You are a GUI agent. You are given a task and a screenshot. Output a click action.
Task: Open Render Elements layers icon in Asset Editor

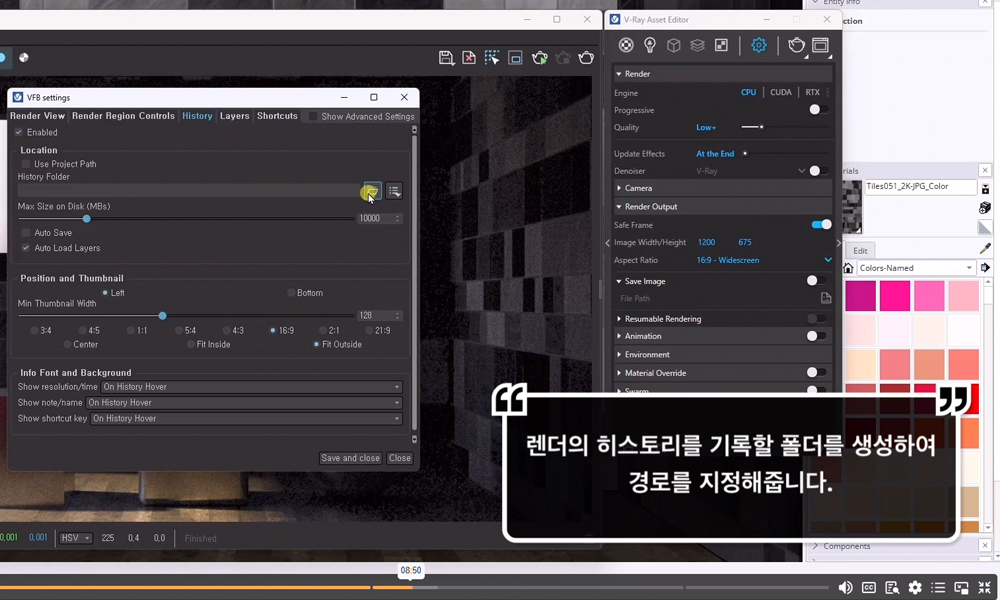coord(697,45)
